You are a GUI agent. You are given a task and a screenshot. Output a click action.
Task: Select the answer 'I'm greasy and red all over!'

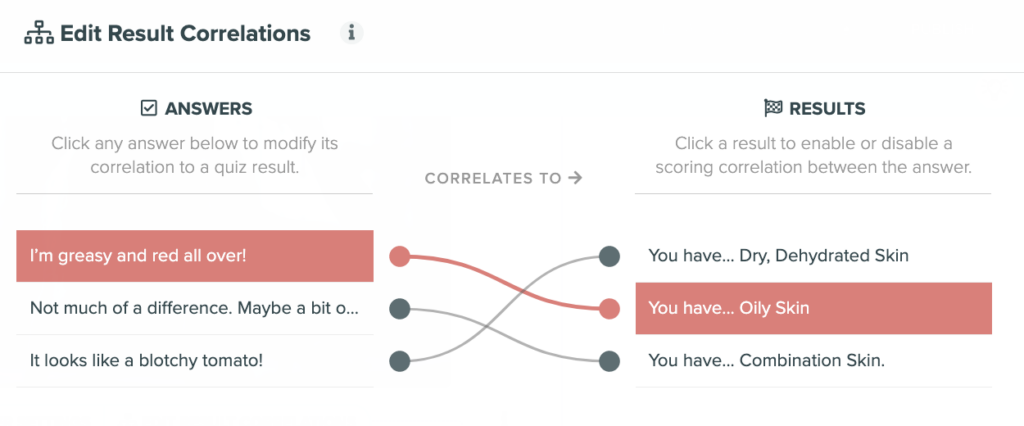pos(195,256)
